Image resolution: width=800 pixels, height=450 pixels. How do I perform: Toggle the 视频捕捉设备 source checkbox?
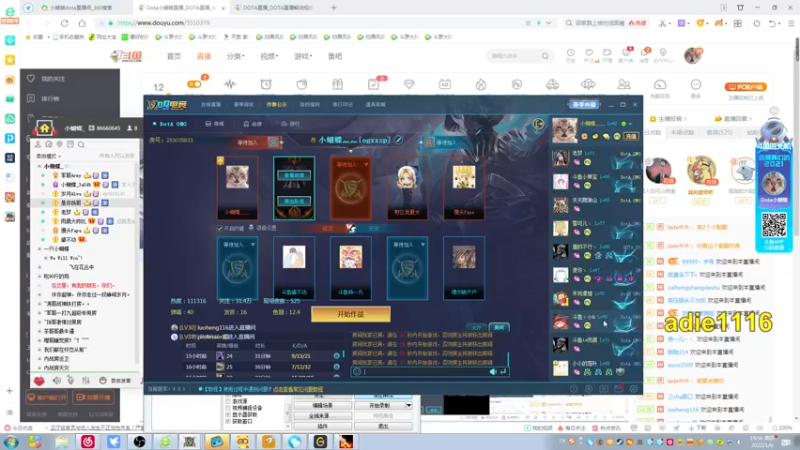(x=228, y=408)
